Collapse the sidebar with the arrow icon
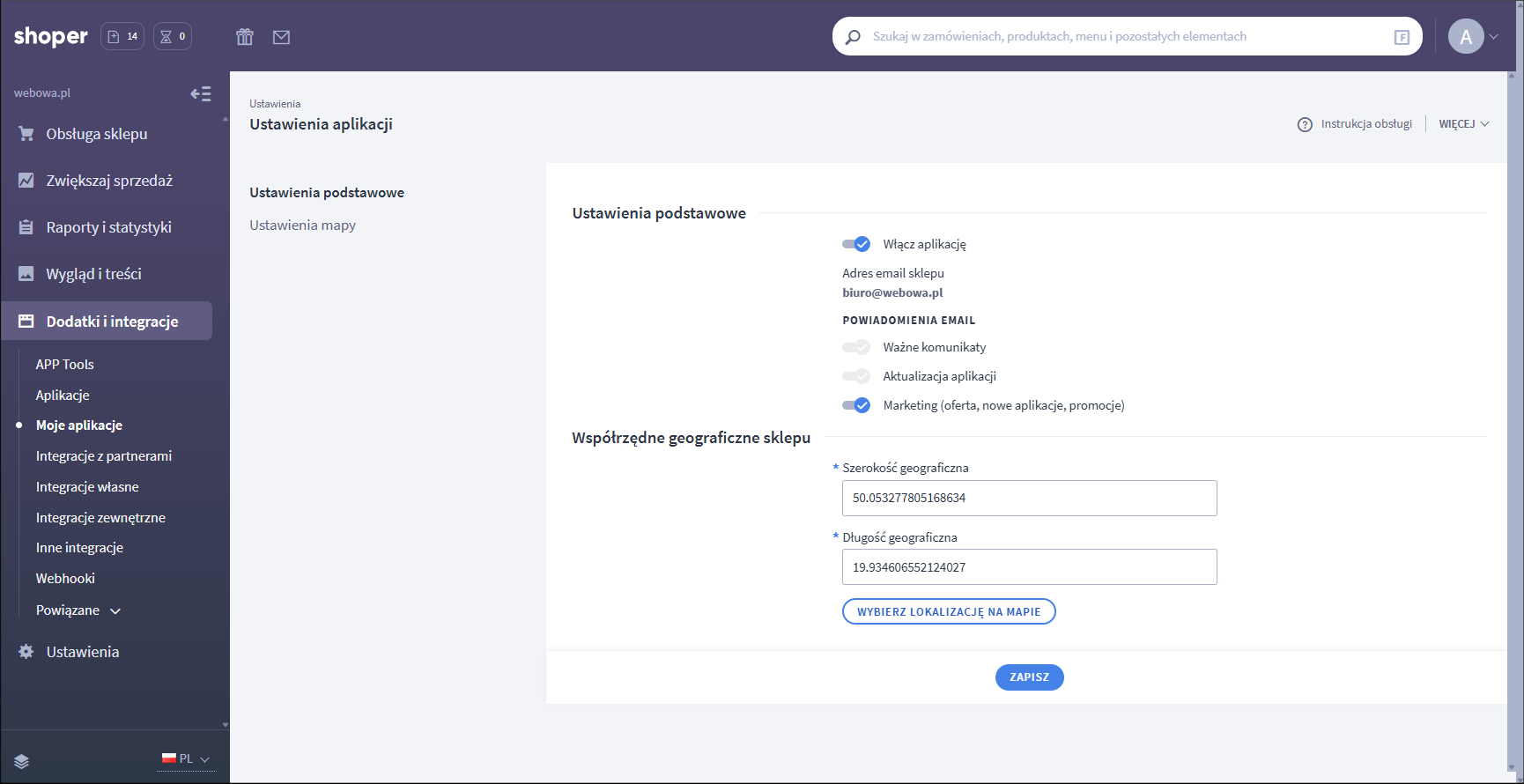The width and height of the screenshot is (1524, 784). [201, 93]
